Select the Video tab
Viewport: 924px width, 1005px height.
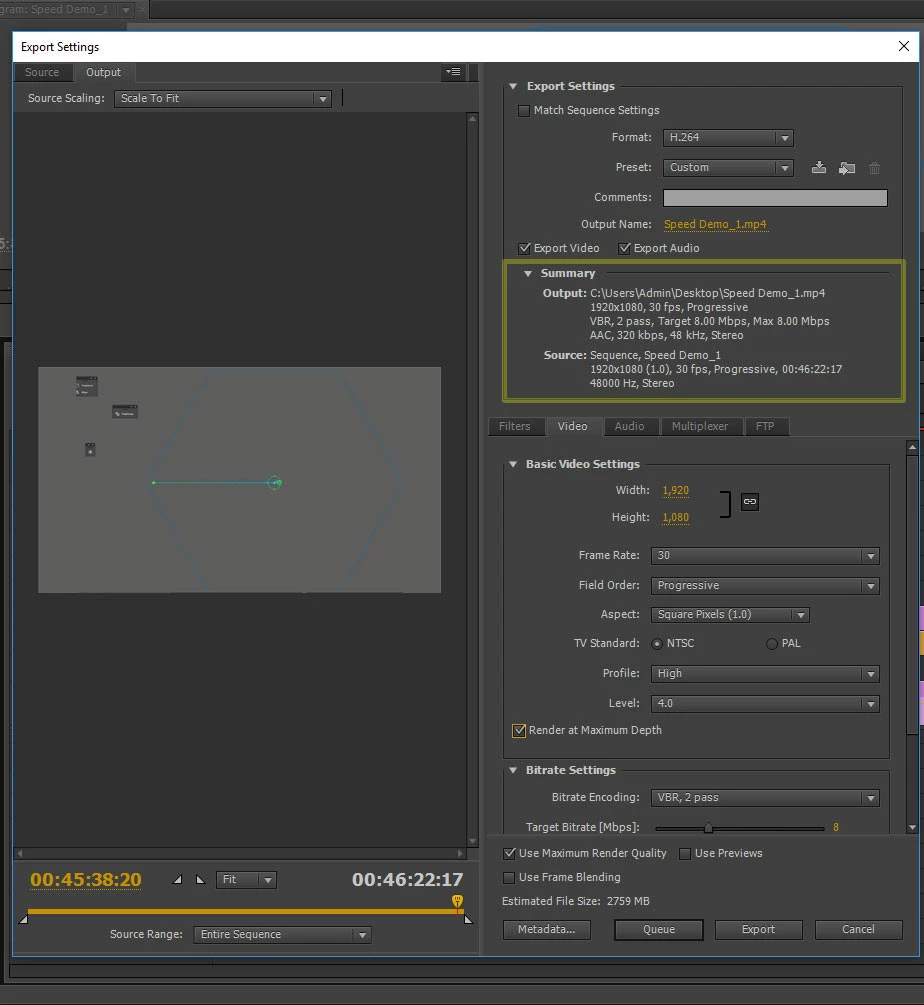click(x=573, y=426)
